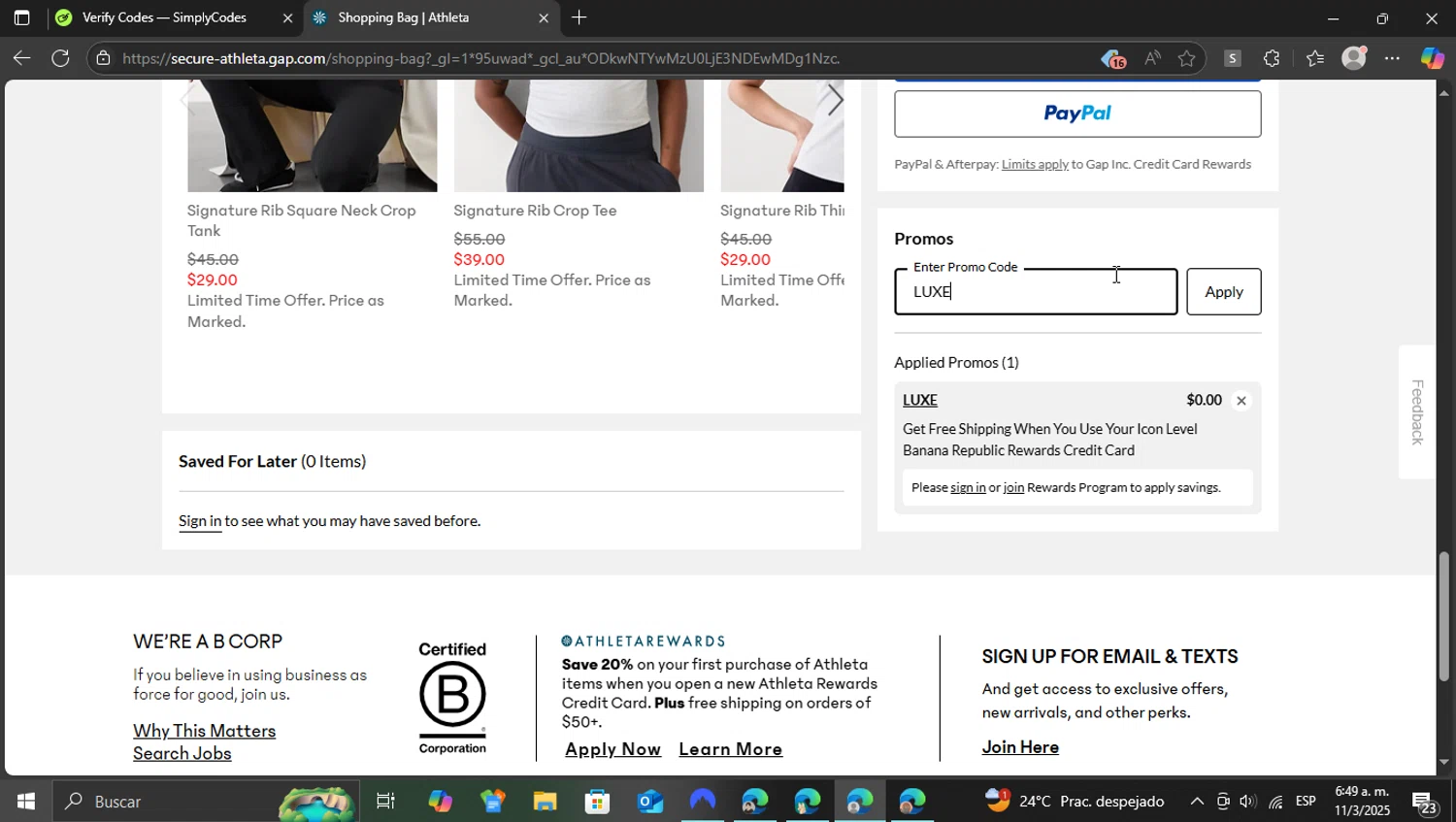
Task: Launch Copilot from the taskbar
Action: point(440,802)
